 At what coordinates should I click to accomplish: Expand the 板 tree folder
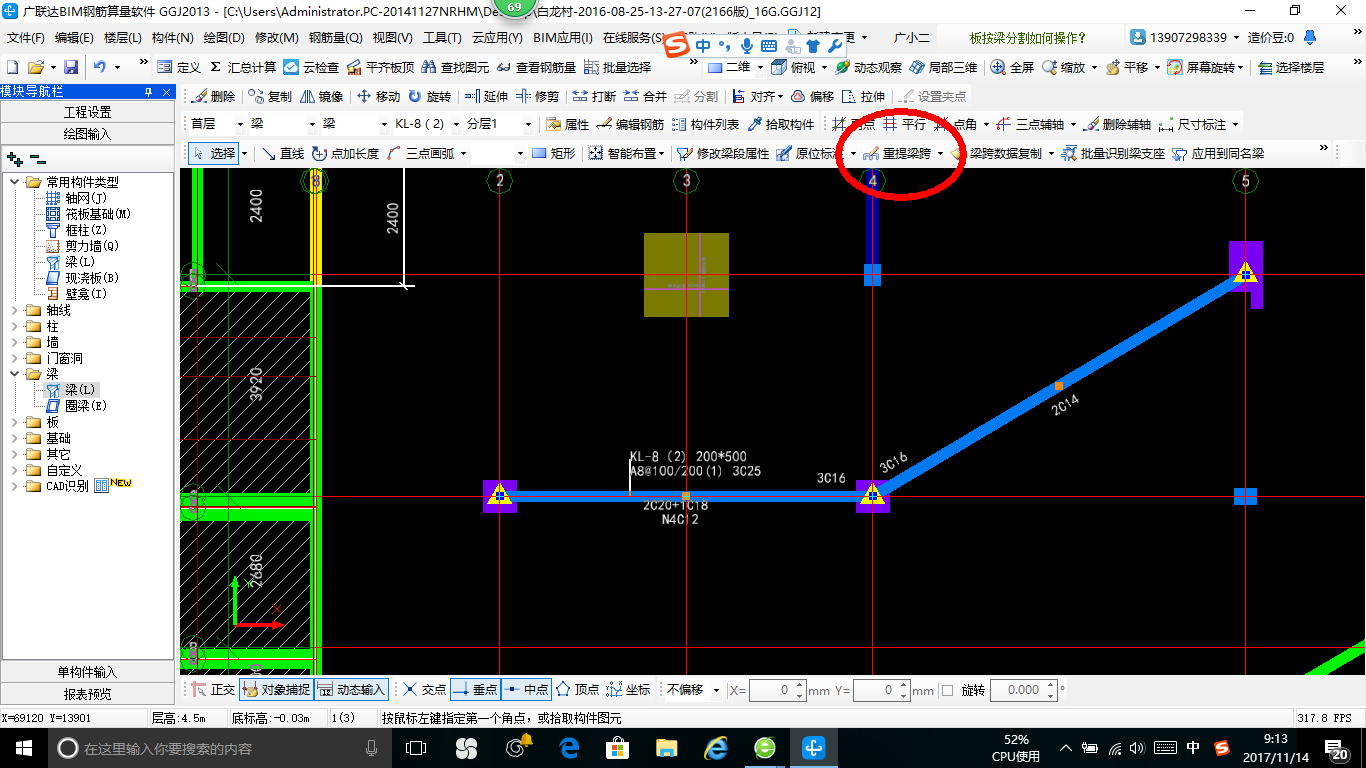(15, 423)
